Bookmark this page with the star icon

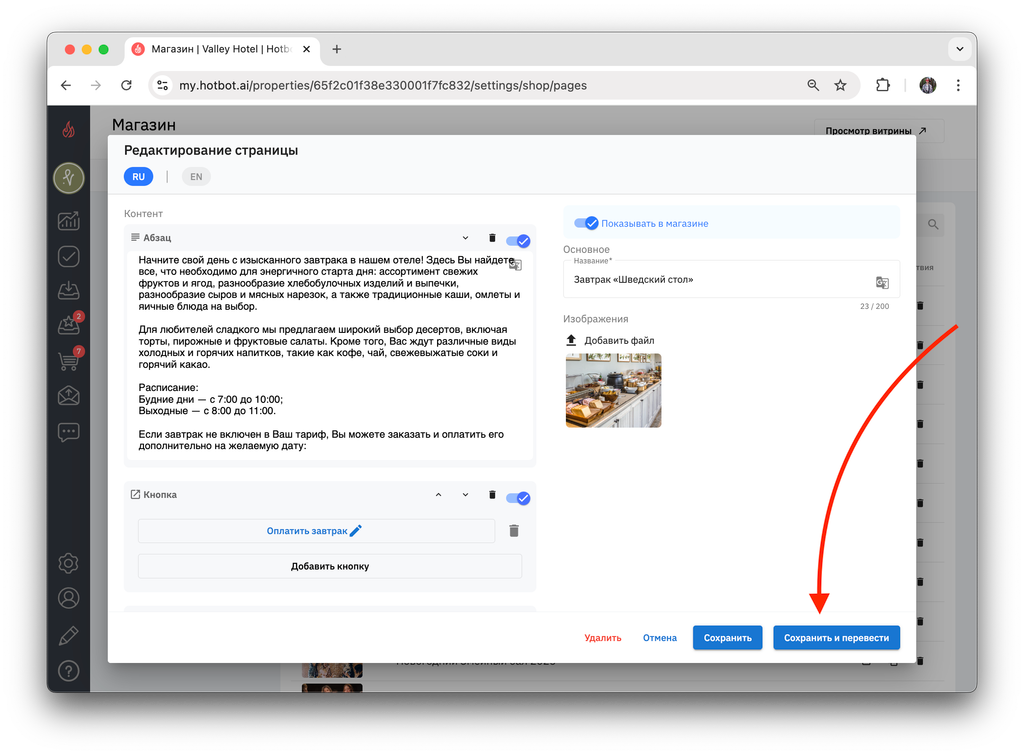point(840,86)
